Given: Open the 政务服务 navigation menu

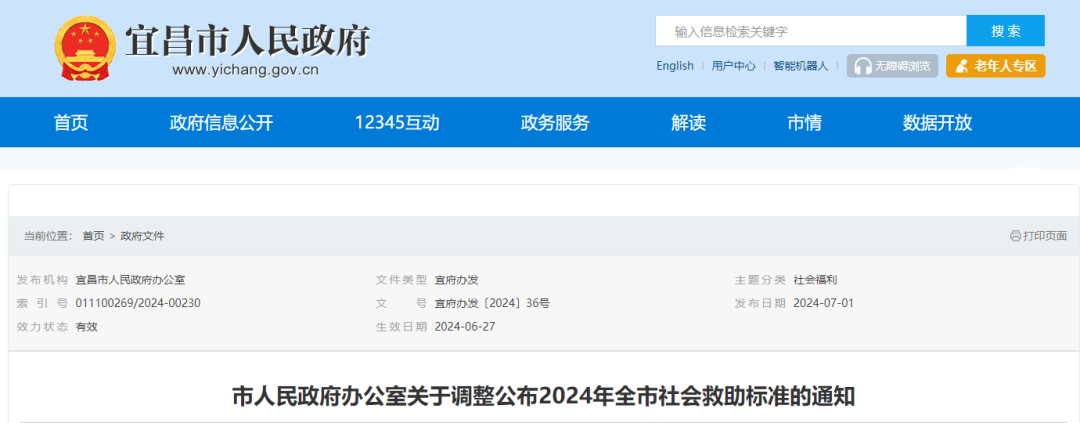Looking at the screenshot, I should pyautogui.click(x=555, y=123).
